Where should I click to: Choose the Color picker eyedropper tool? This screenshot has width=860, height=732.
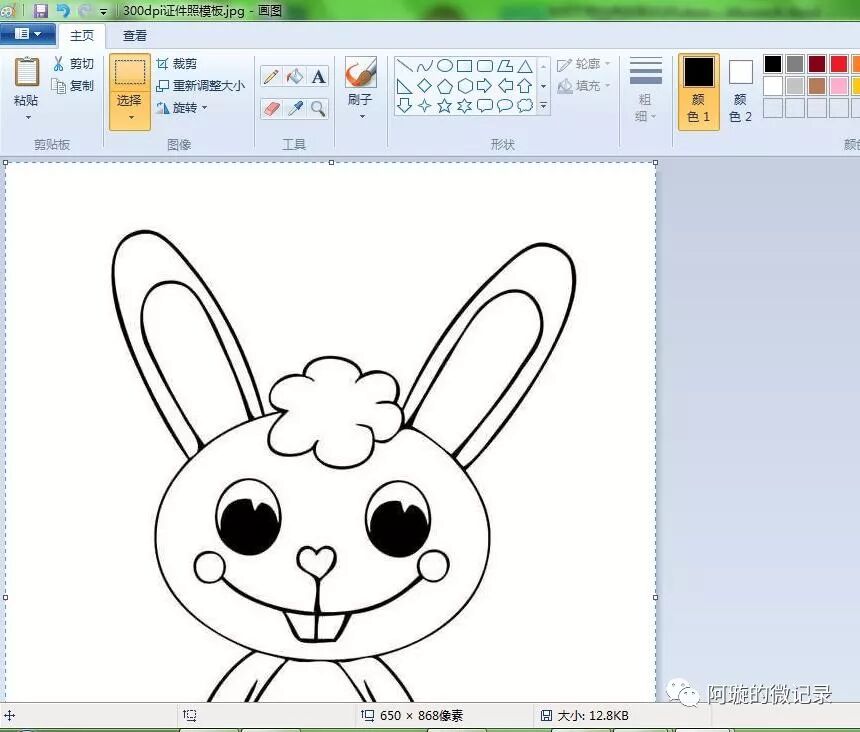295,108
